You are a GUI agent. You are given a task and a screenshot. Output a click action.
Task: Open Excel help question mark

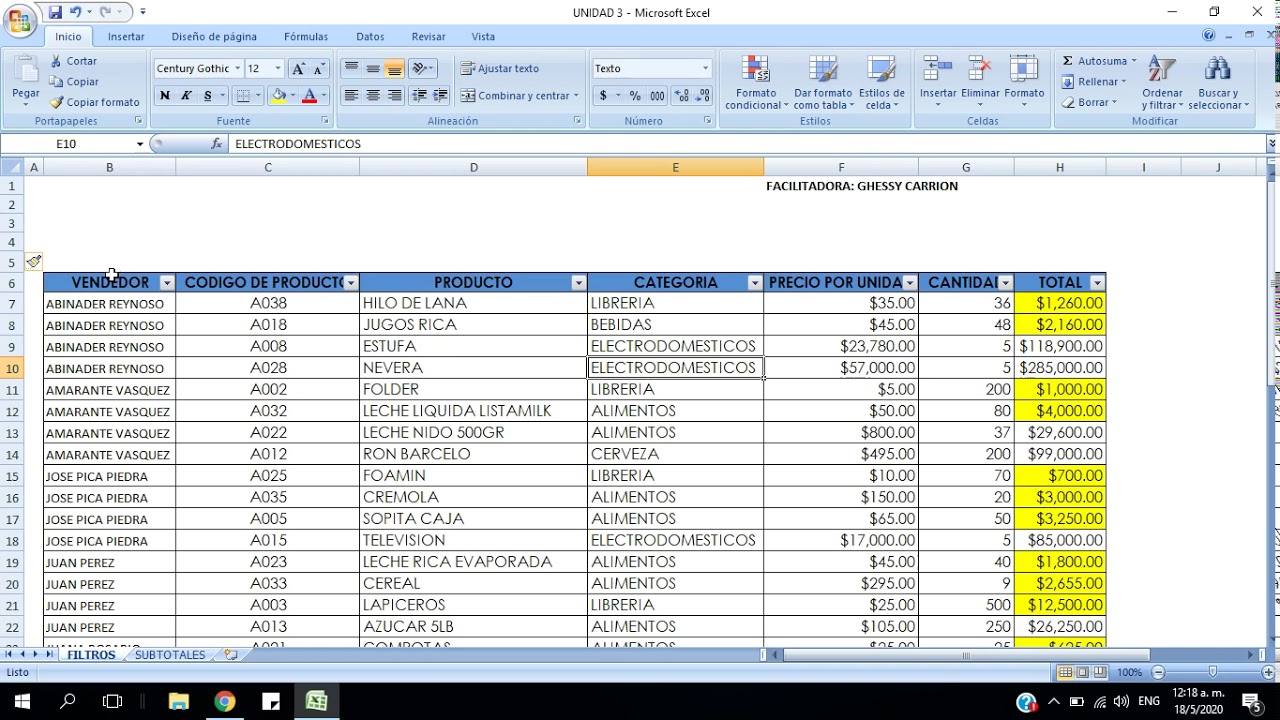[1209, 36]
